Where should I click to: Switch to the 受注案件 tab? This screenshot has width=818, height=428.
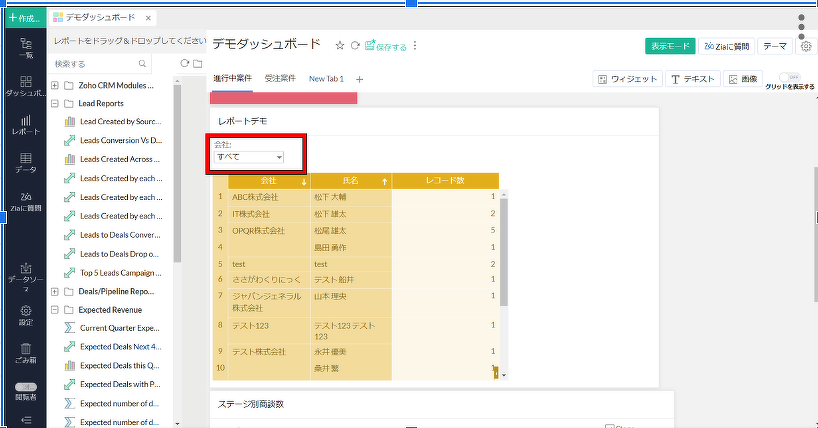click(x=281, y=78)
